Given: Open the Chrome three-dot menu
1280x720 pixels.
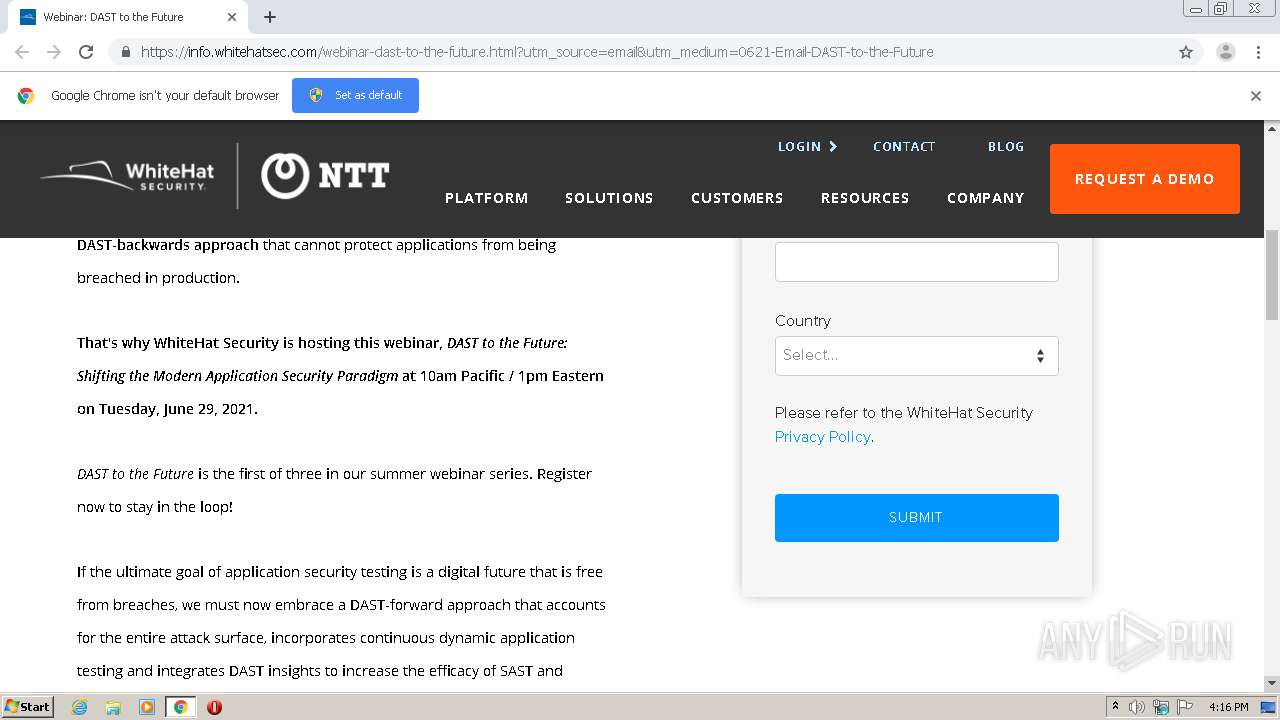Looking at the screenshot, I should click(1258, 52).
